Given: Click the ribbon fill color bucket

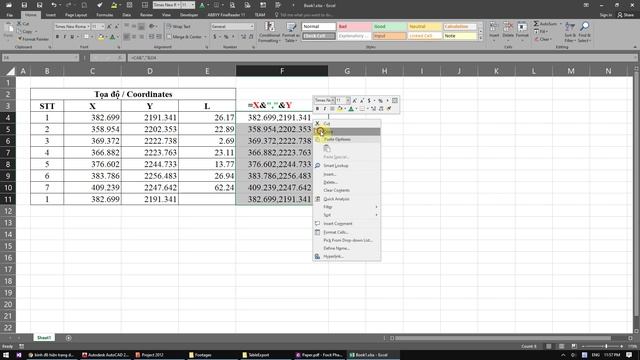Looking at the screenshot, I should pyautogui.click(x=100, y=37).
